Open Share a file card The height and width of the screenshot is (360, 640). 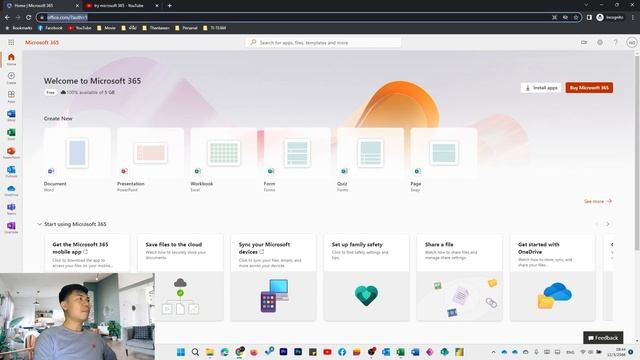coord(459,278)
